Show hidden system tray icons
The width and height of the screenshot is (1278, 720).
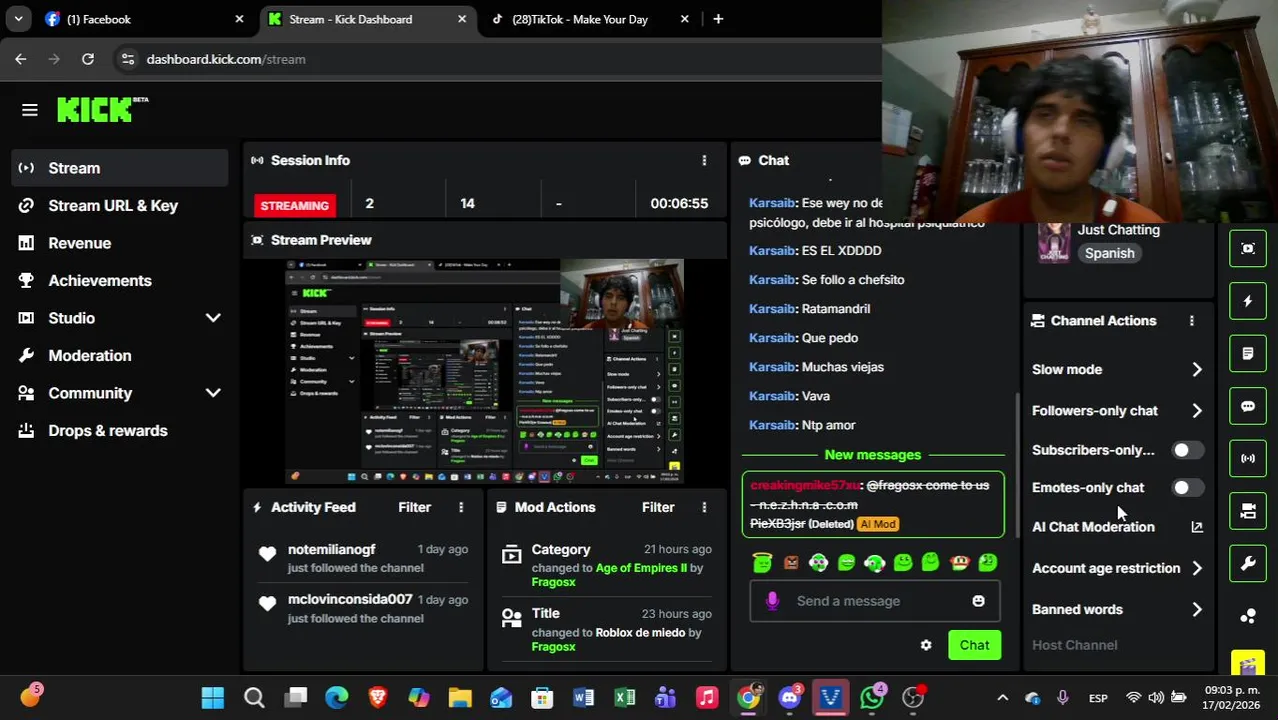click(x=1002, y=698)
